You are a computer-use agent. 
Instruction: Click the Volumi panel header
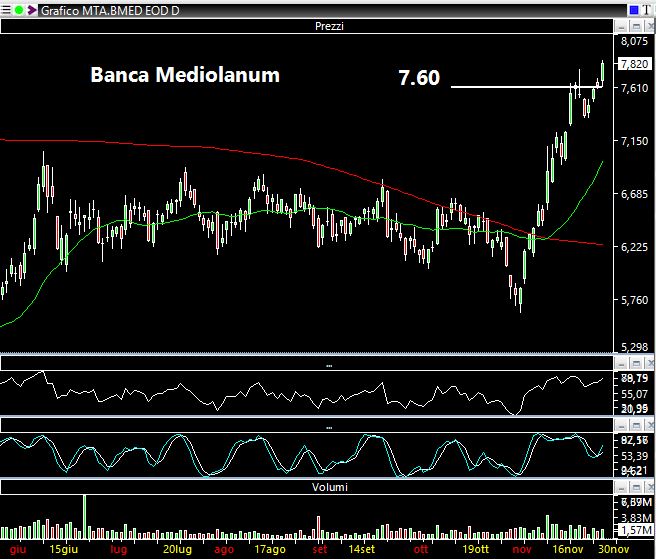[307, 487]
